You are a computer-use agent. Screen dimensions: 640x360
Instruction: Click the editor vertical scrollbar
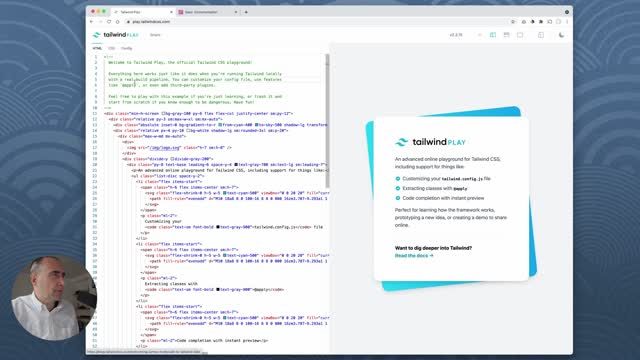pyautogui.click(x=327, y=120)
